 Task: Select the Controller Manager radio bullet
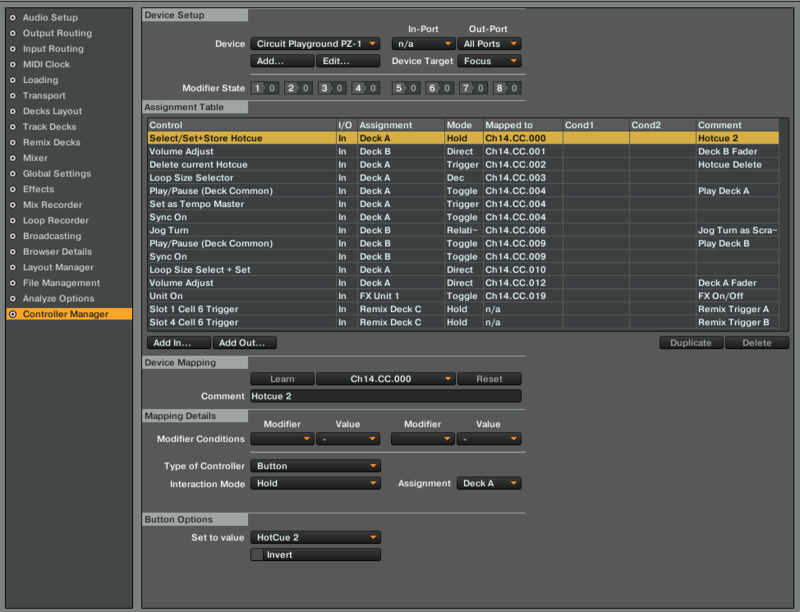13,314
